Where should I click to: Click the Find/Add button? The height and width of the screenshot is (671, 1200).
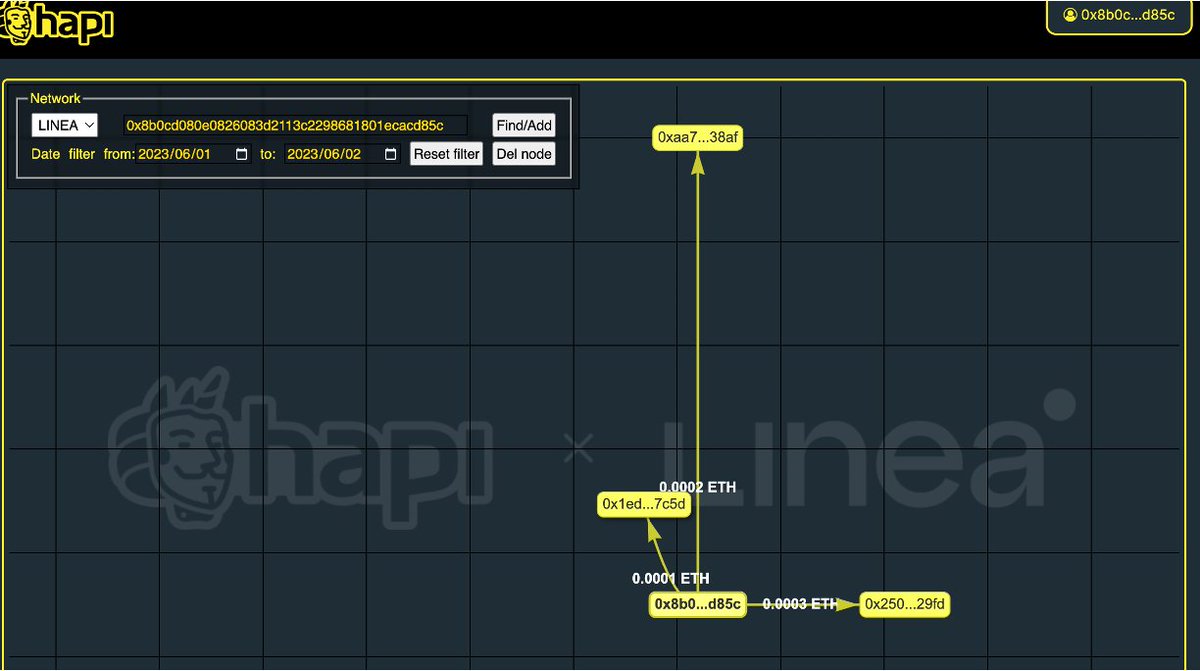pyautogui.click(x=524, y=126)
